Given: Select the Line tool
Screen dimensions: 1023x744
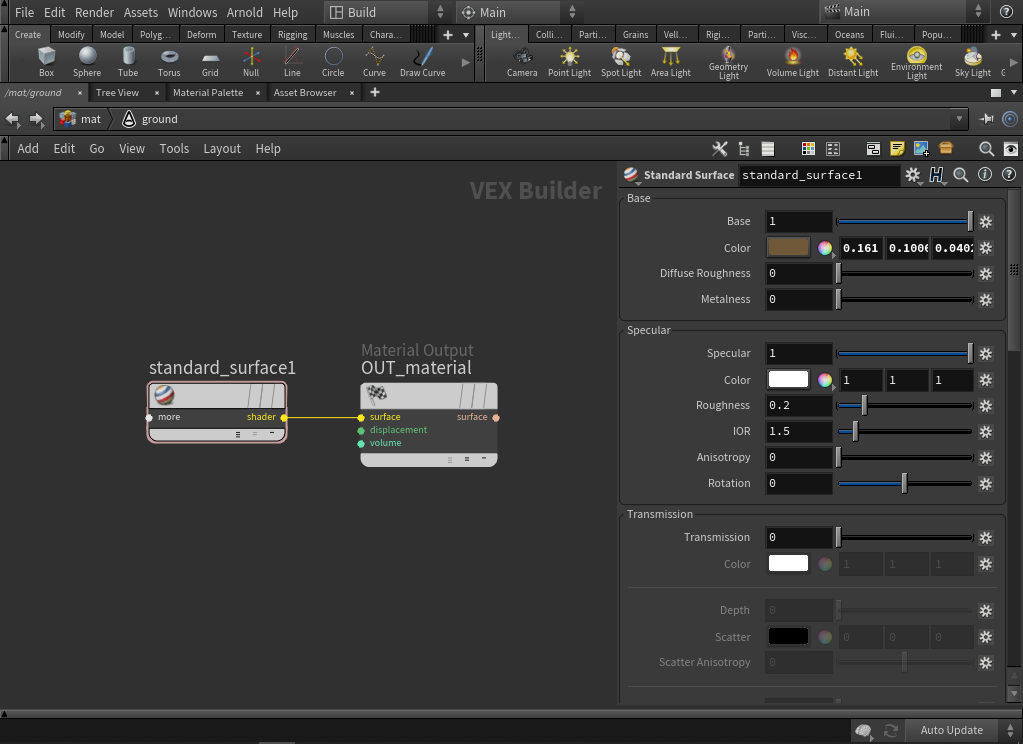Looking at the screenshot, I should click(292, 62).
